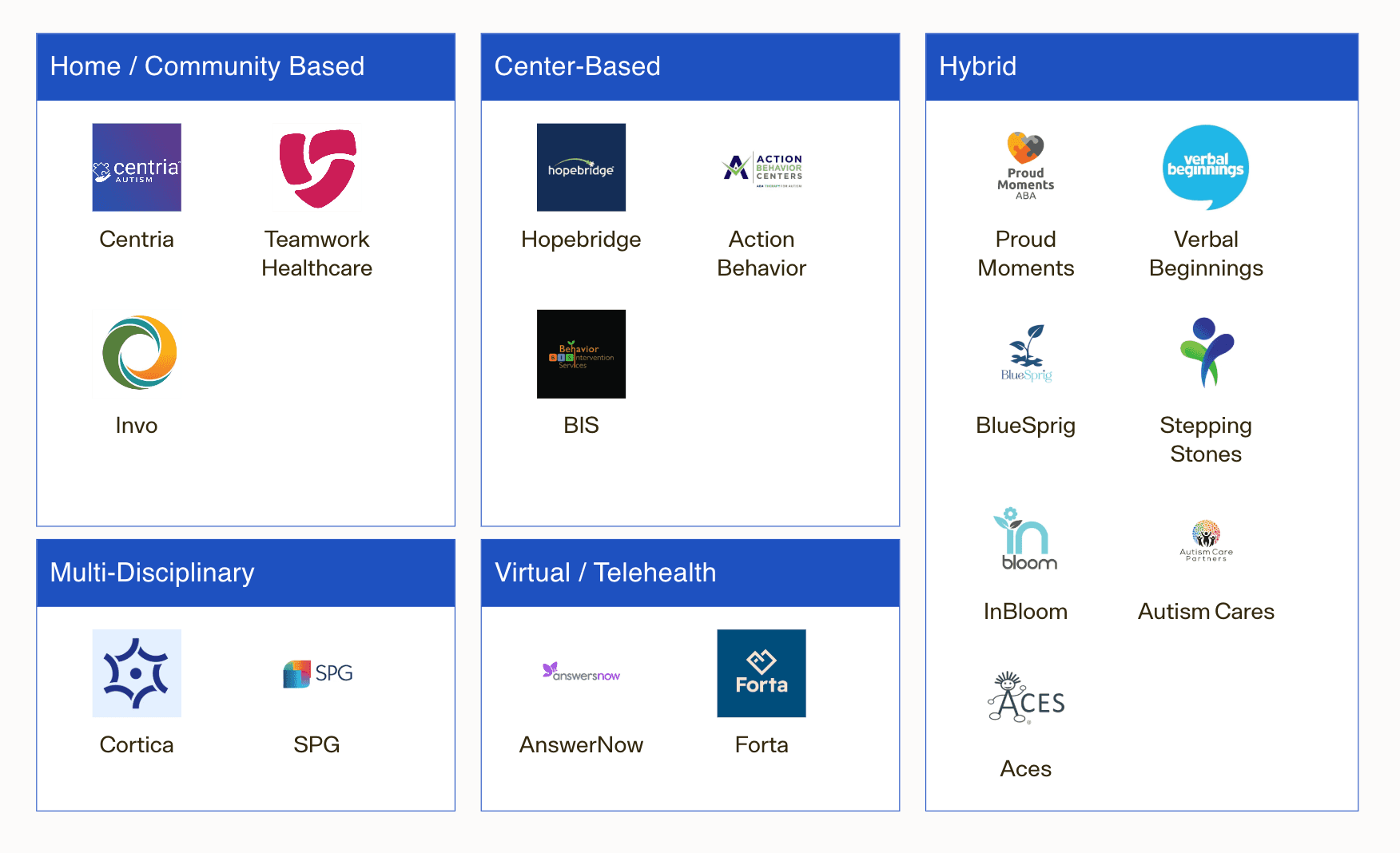Click the Teamwork Healthcare logo
Screen dimensions: 1400x853
pos(317,168)
